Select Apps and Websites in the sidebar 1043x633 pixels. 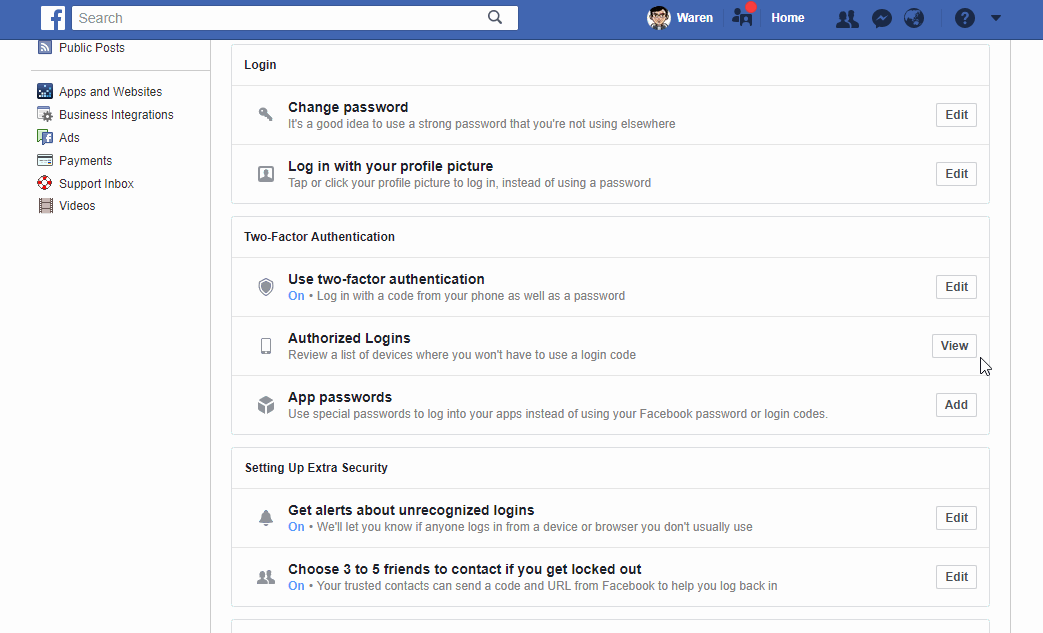110,91
